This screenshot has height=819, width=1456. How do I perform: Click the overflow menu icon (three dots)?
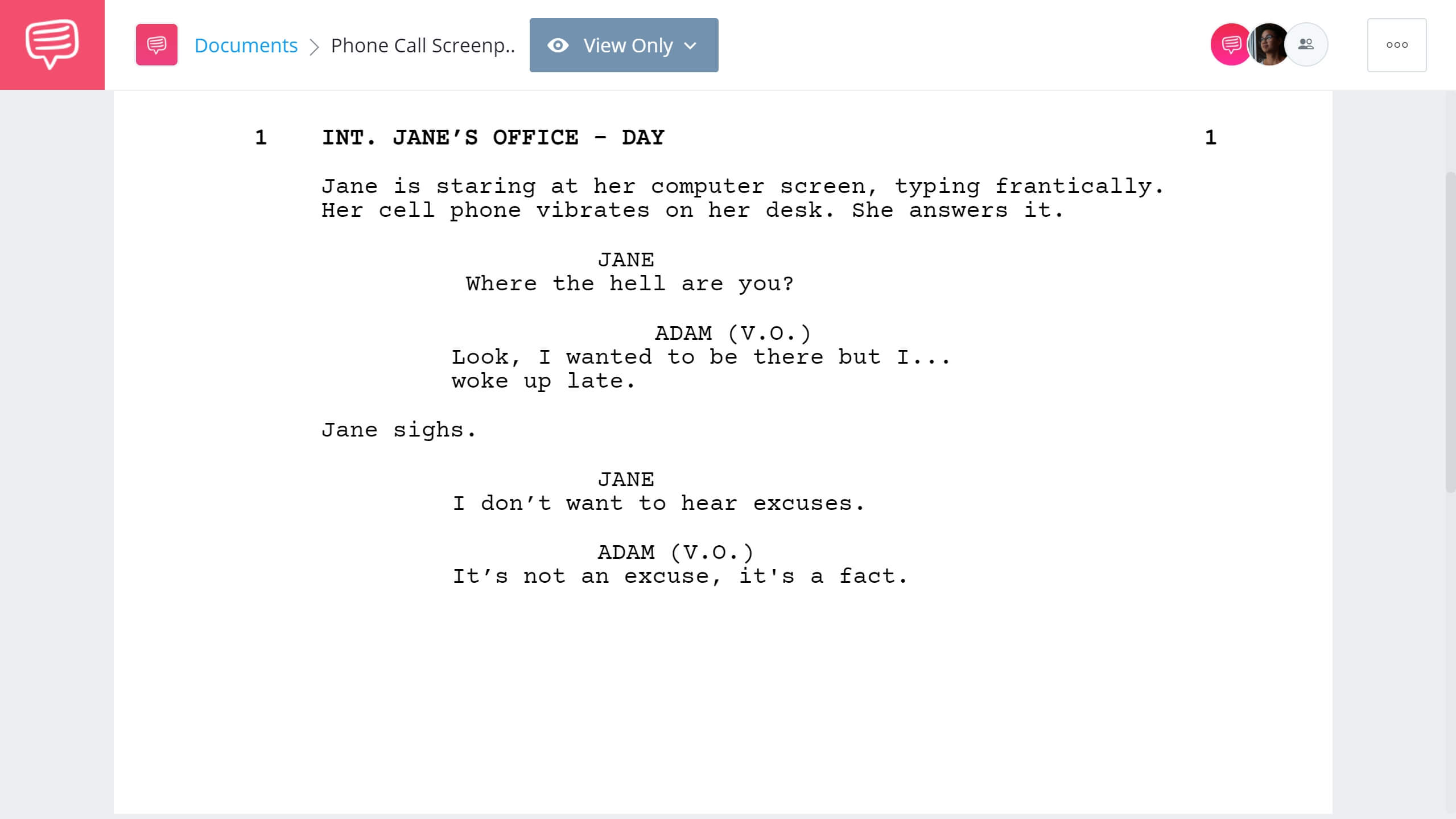tap(1396, 45)
